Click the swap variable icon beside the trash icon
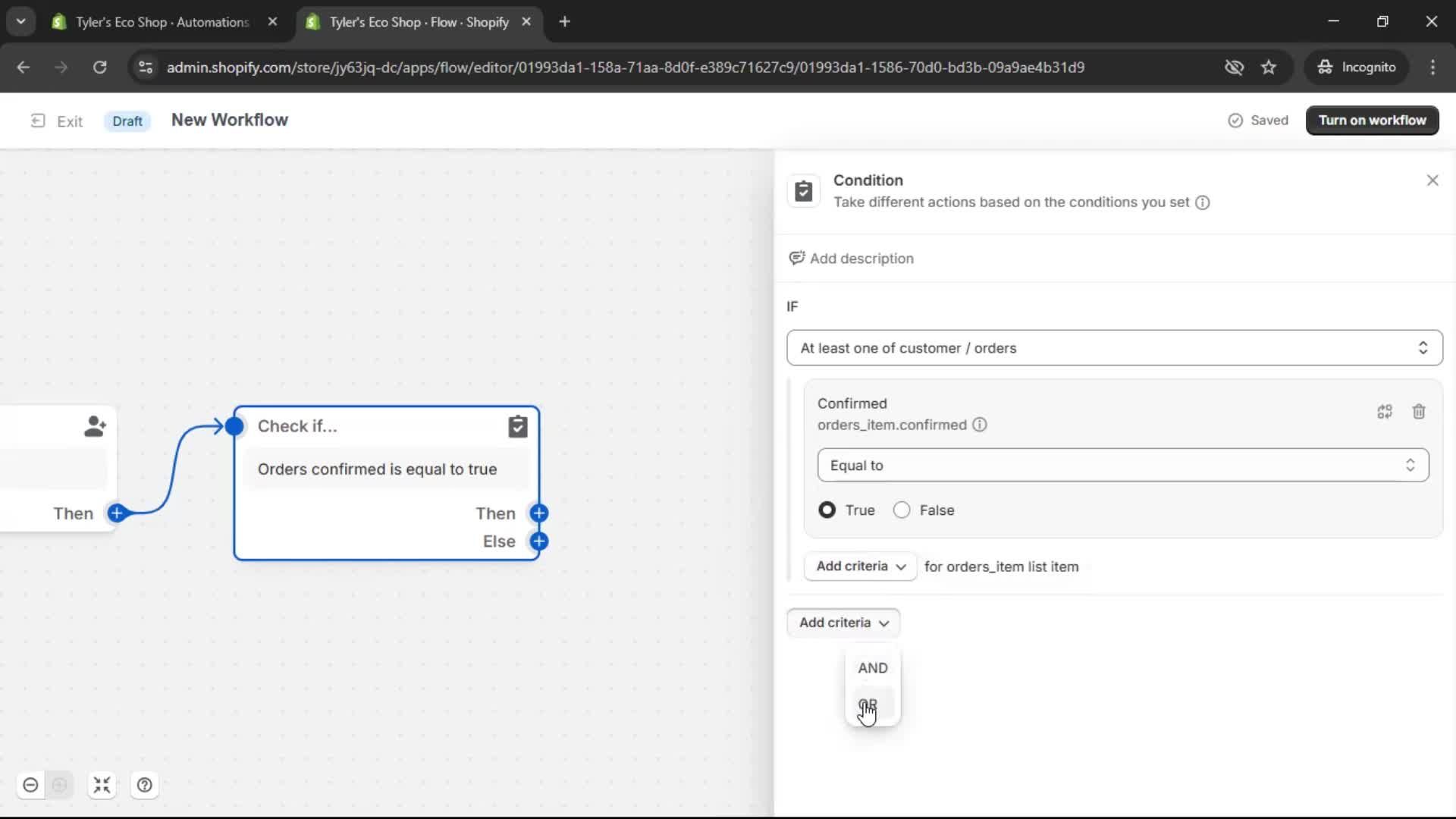1456x819 pixels. pos(1384,411)
